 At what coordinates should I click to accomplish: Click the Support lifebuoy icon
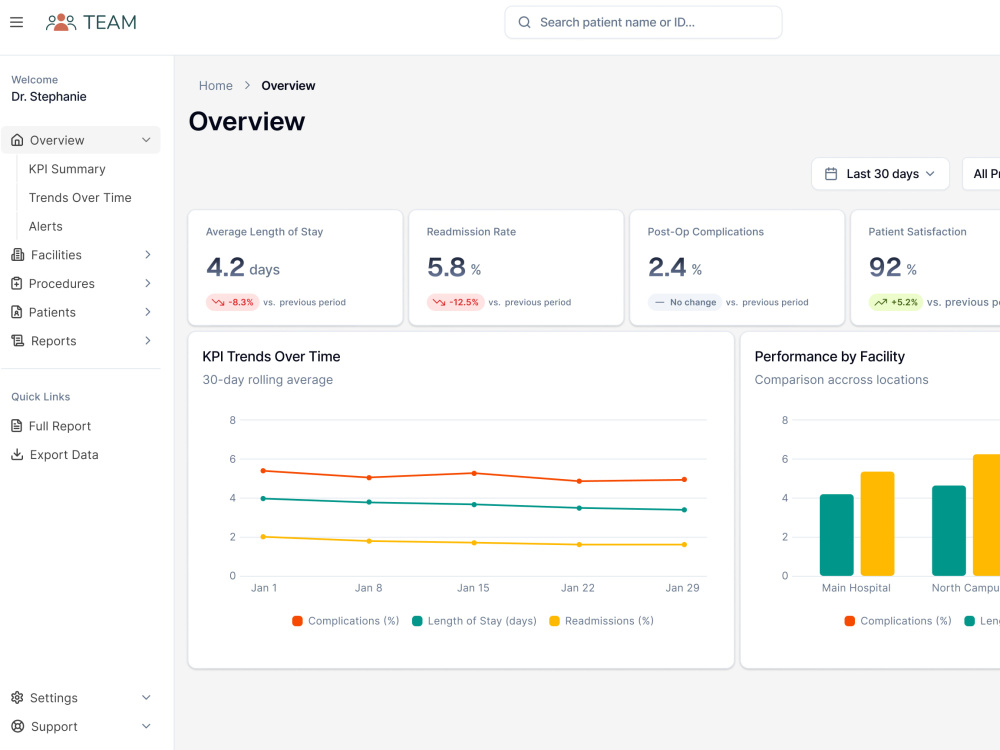17,726
